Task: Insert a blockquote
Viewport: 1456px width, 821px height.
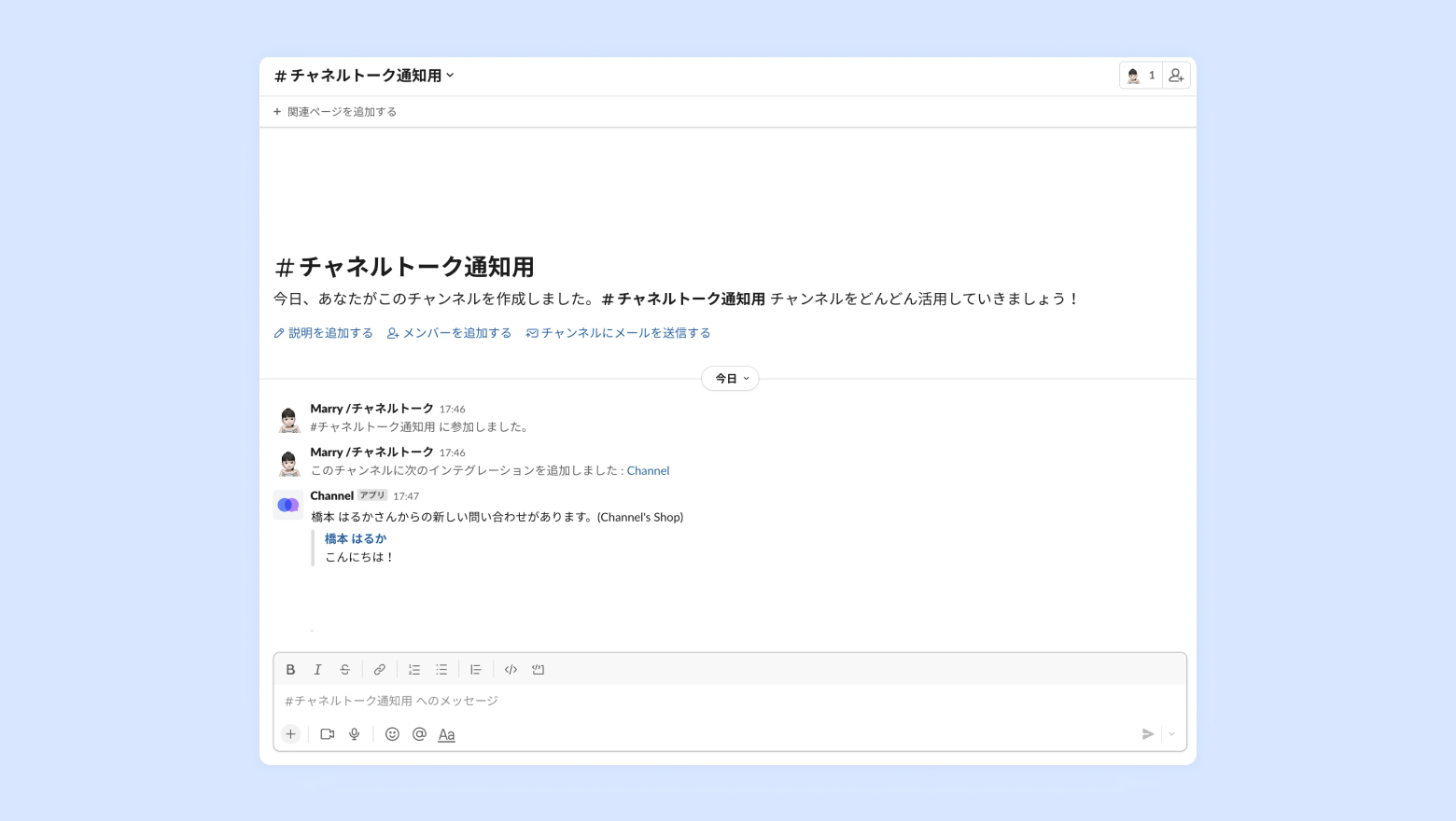Action: point(476,670)
